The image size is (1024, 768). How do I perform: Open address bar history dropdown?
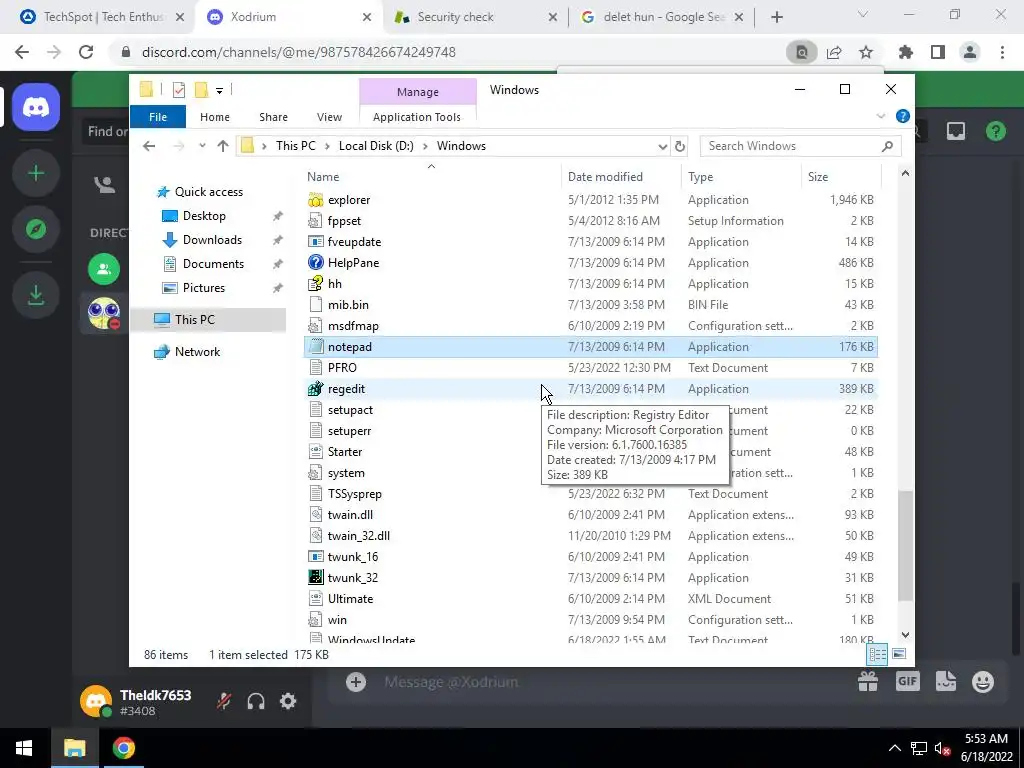click(x=662, y=146)
